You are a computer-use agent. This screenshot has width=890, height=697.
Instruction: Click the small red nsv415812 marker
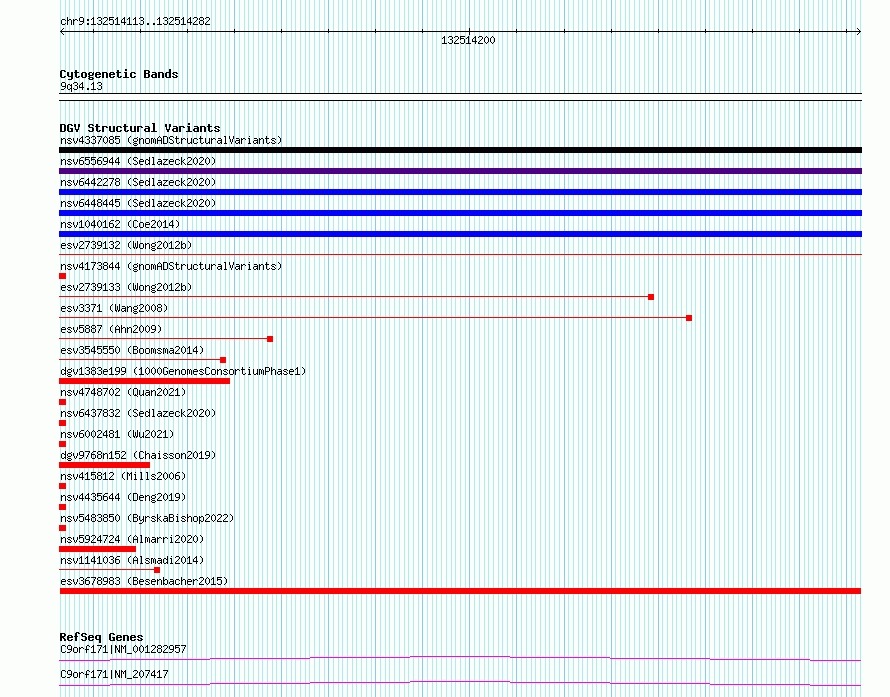62,486
